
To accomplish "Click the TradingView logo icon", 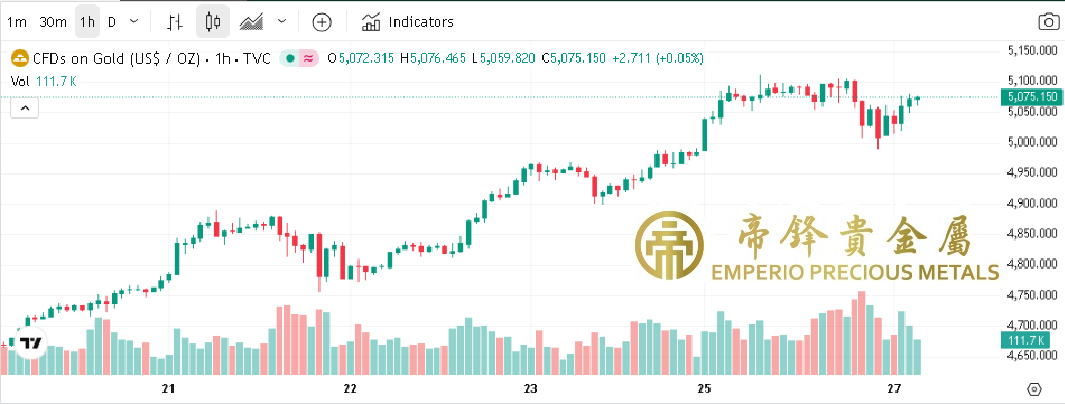I will coord(31,343).
